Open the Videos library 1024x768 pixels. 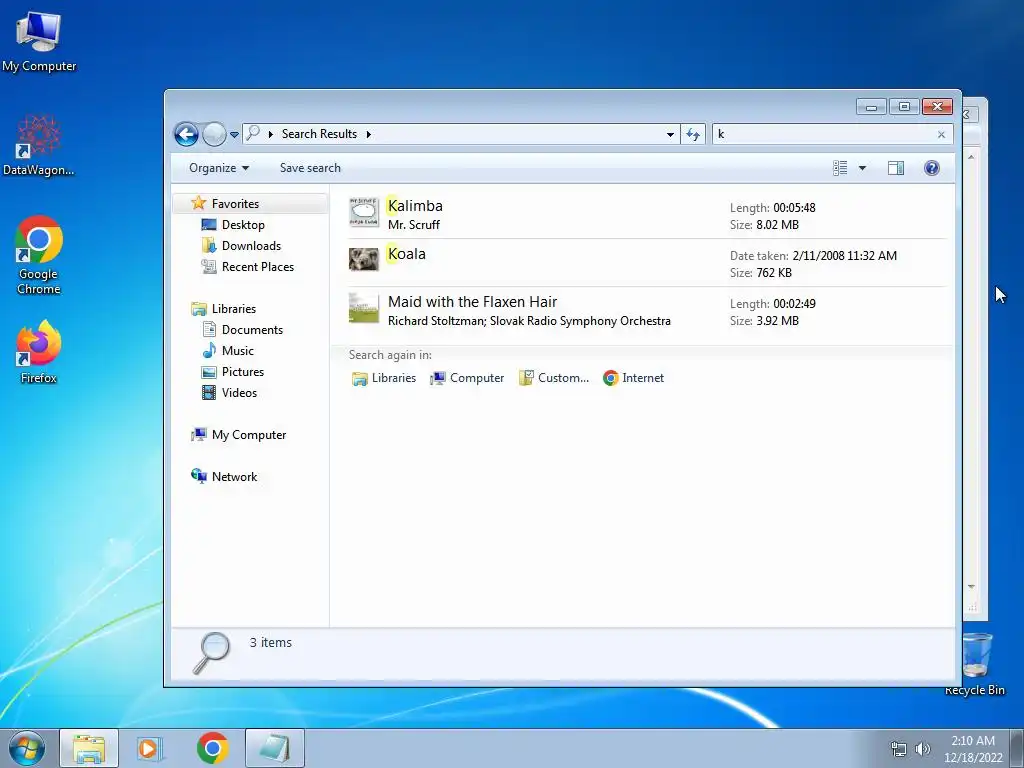pyautogui.click(x=239, y=392)
